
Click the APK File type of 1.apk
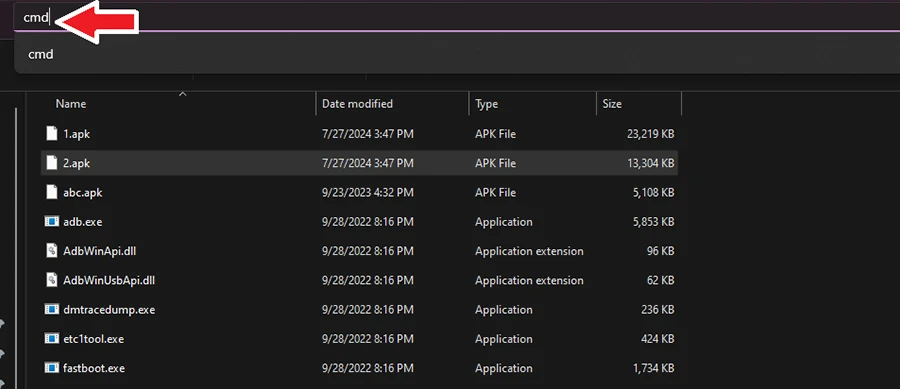point(495,134)
